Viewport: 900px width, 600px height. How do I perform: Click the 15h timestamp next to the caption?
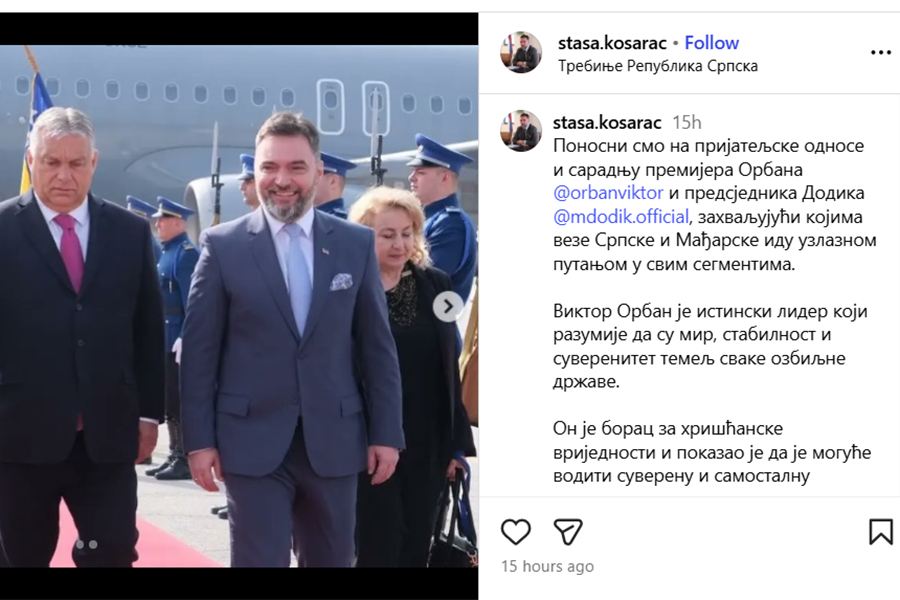687,122
